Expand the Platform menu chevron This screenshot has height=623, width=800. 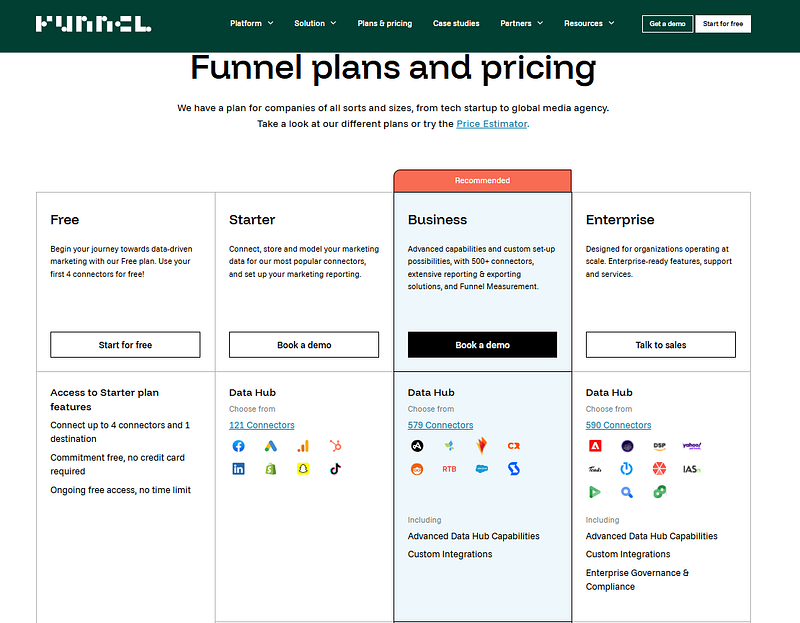[x=271, y=23]
